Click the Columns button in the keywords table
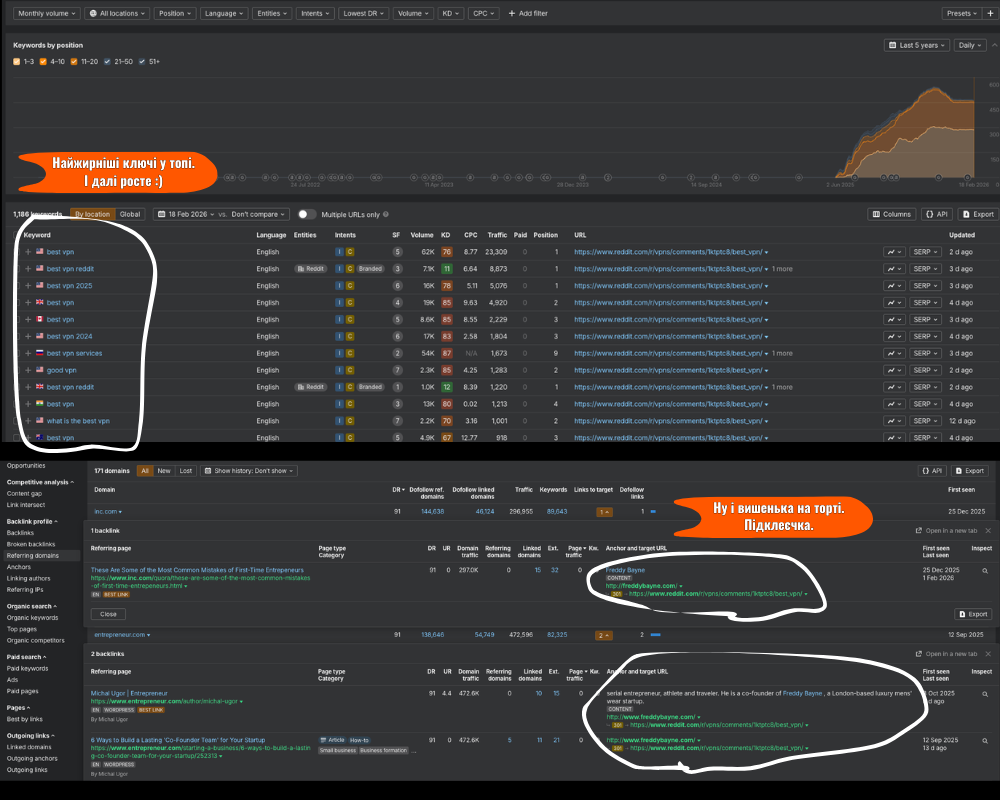Screen dimensions: 1000x800 (x=892, y=214)
